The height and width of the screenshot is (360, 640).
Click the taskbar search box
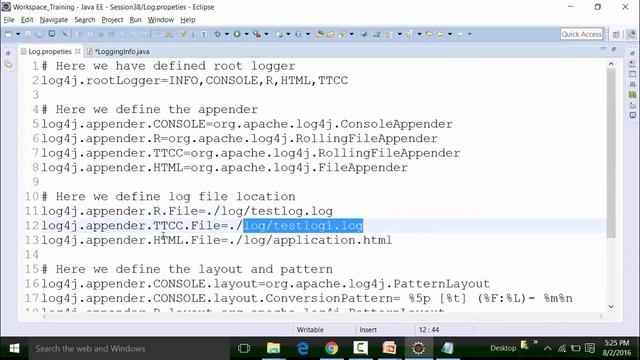point(129,348)
